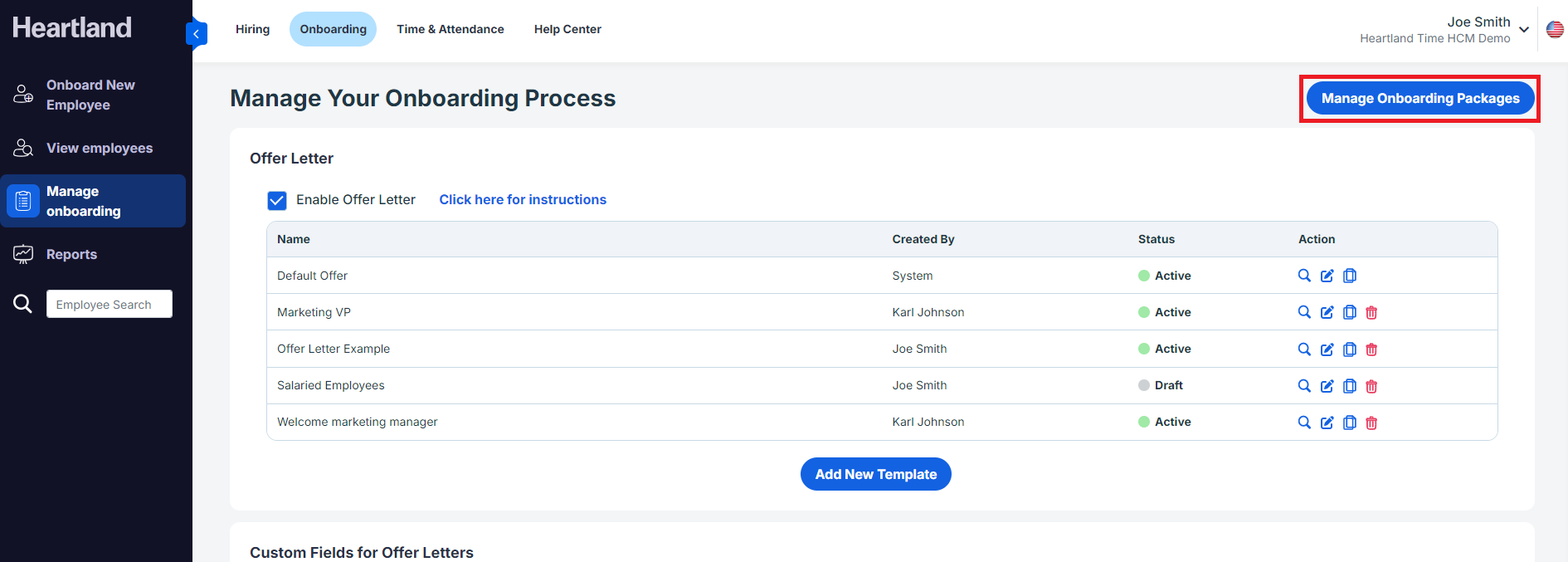Switch to the Hiring tab

(252, 29)
